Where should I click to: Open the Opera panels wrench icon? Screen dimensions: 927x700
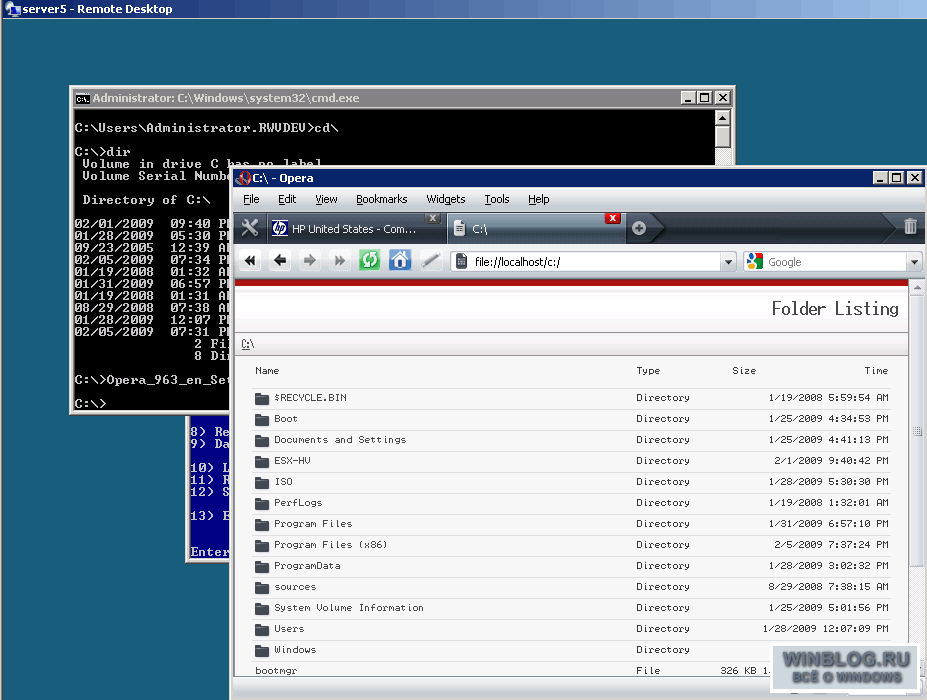[x=250, y=228]
